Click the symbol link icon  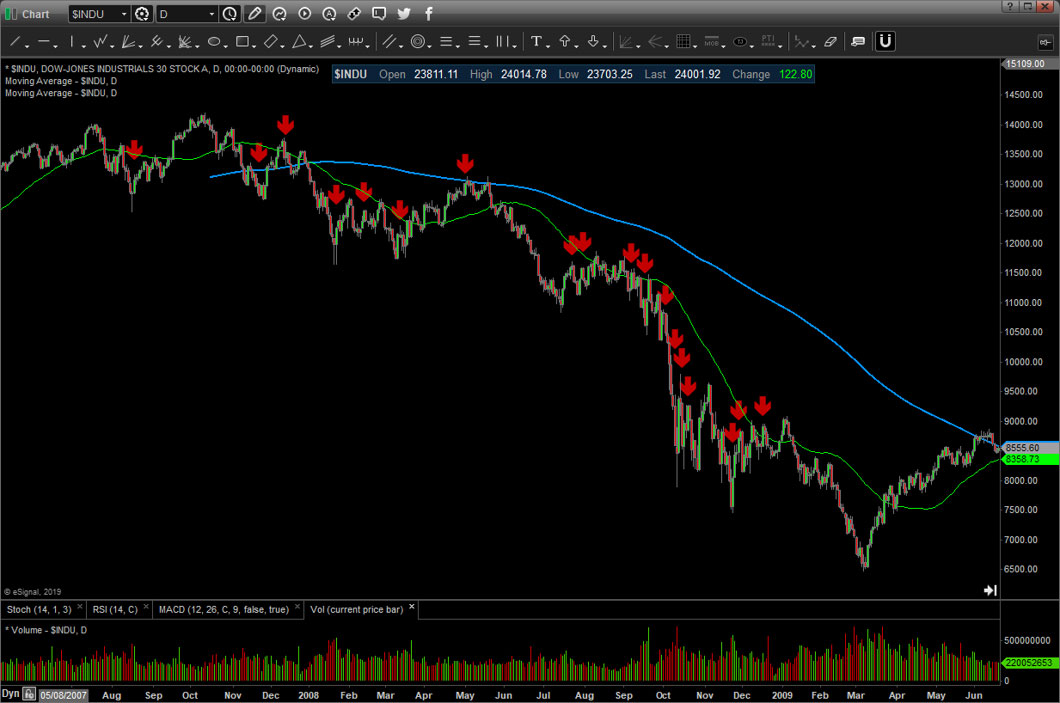click(x=354, y=14)
